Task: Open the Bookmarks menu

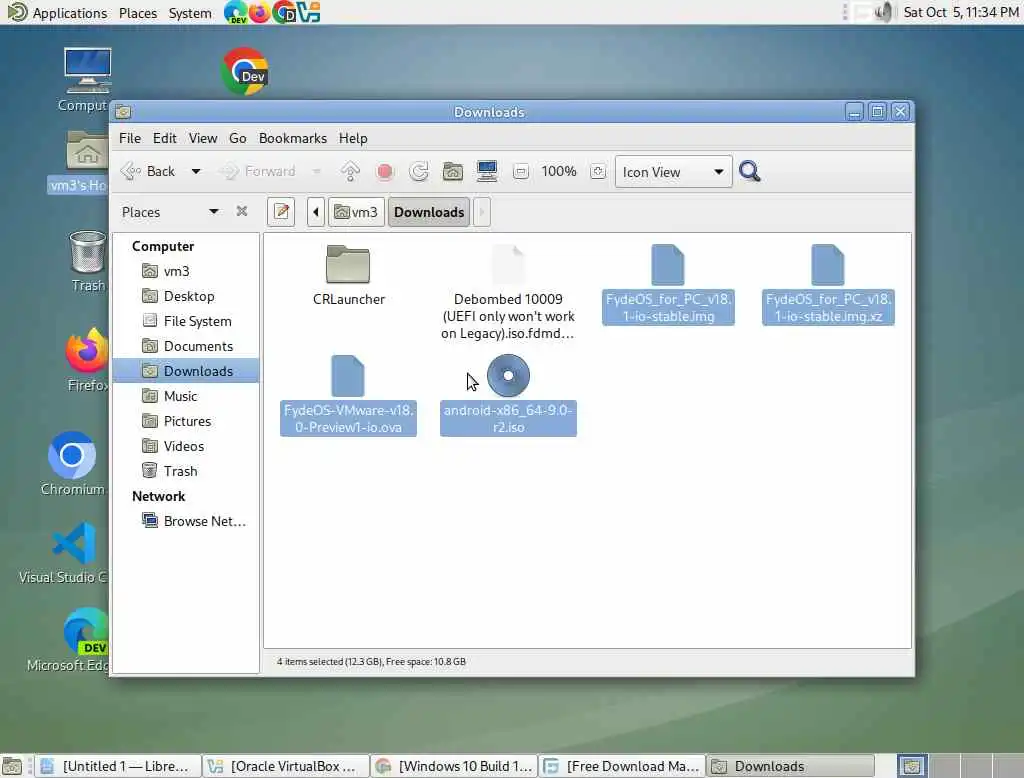Action: (x=293, y=138)
